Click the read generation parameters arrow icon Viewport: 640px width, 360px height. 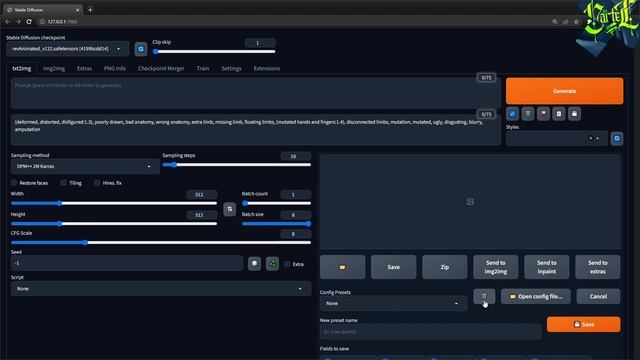pos(512,114)
